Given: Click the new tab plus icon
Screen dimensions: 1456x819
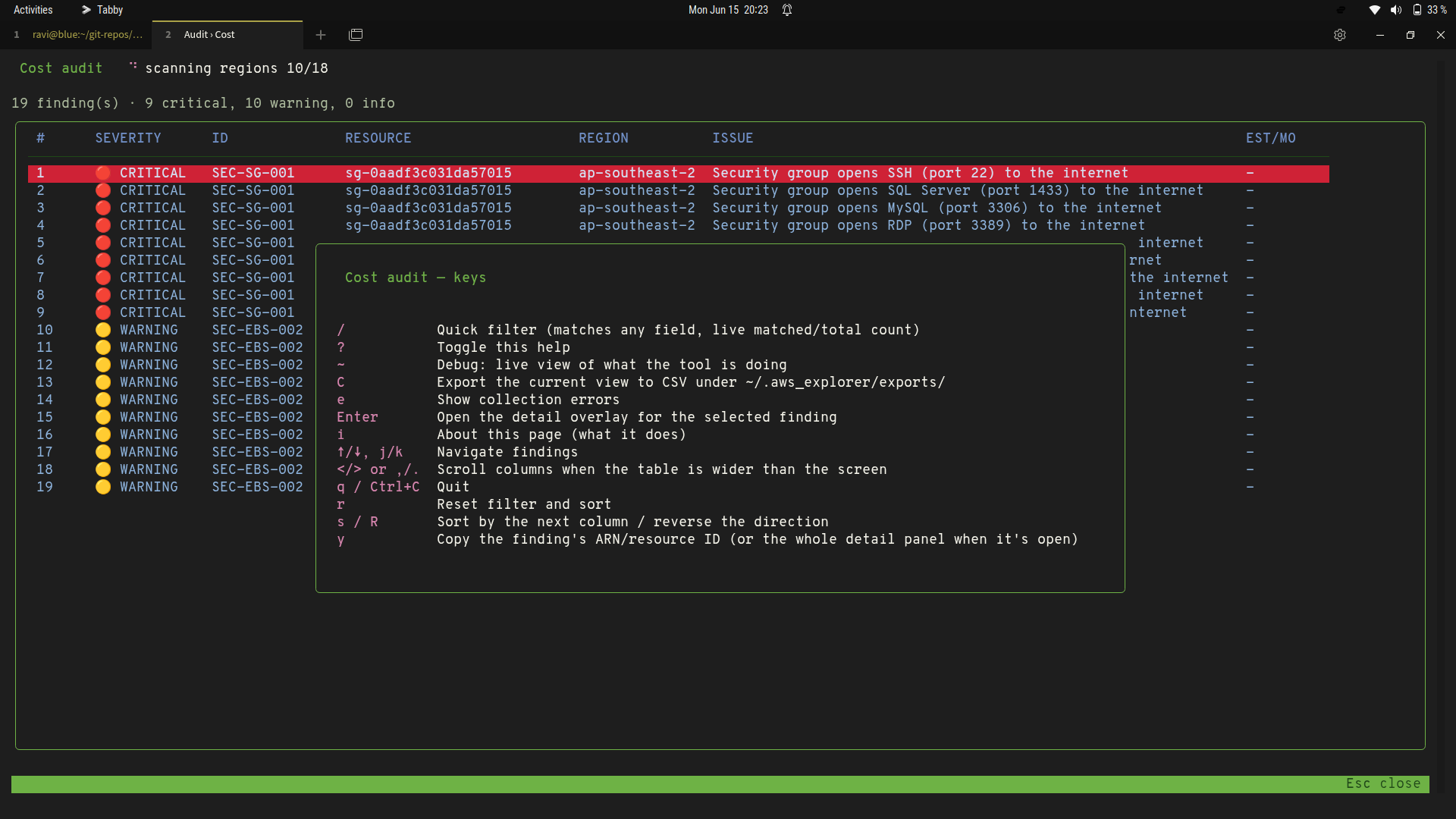Looking at the screenshot, I should (321, 35).
